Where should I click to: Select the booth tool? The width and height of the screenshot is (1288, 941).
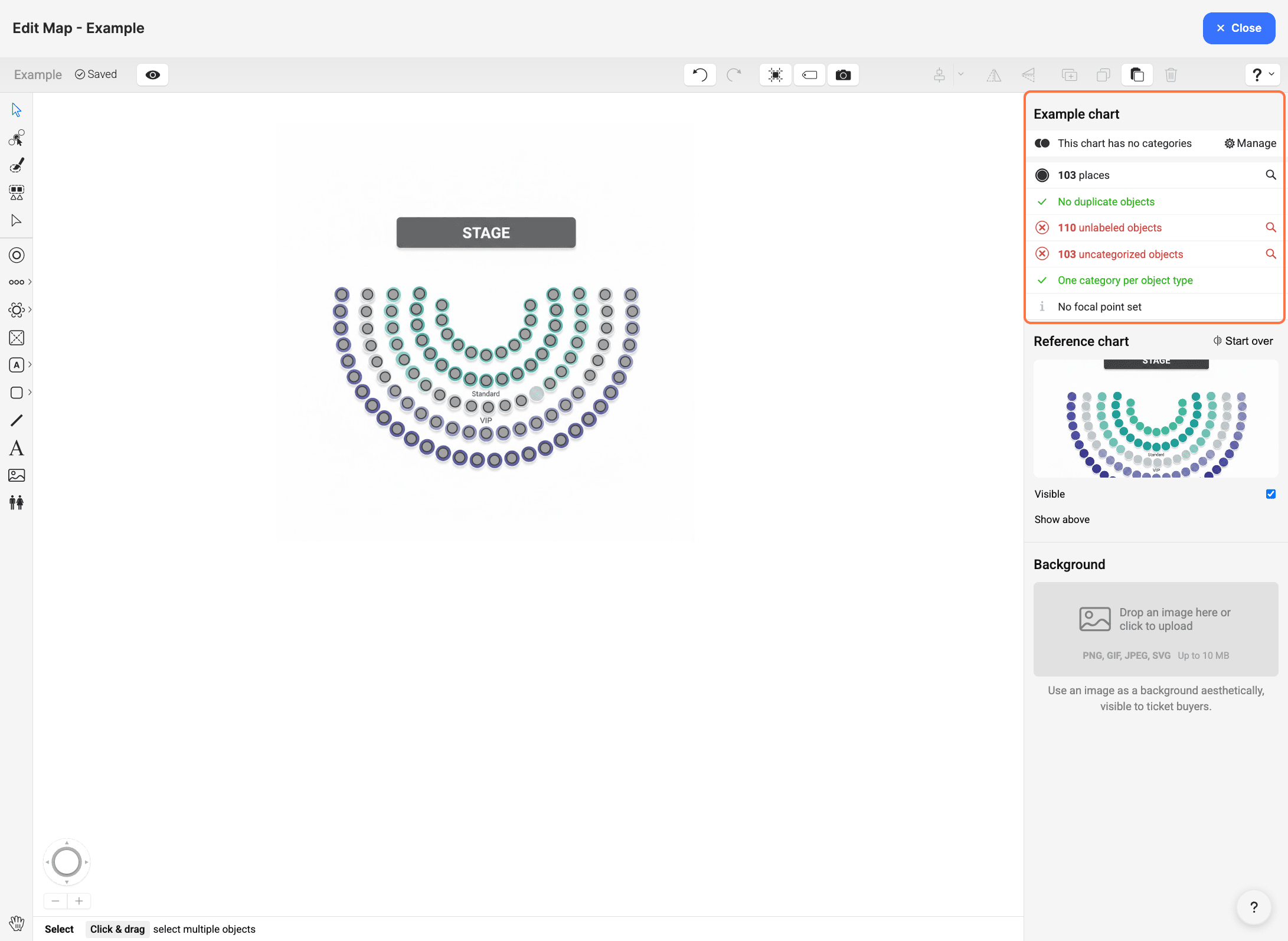pyautogui.click(x=17, y=338)
